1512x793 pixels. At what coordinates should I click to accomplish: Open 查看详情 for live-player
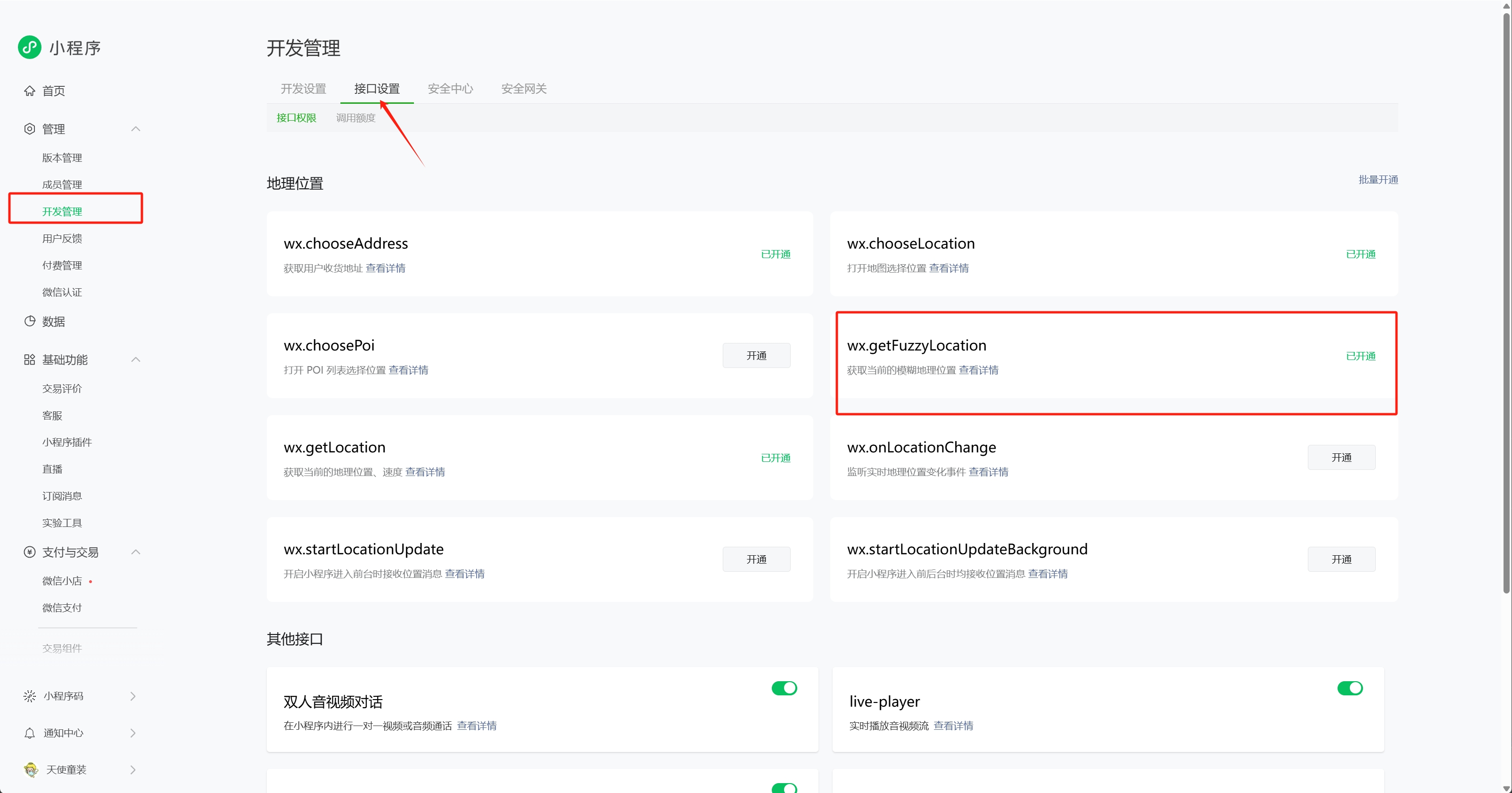(x=953, y=726)
